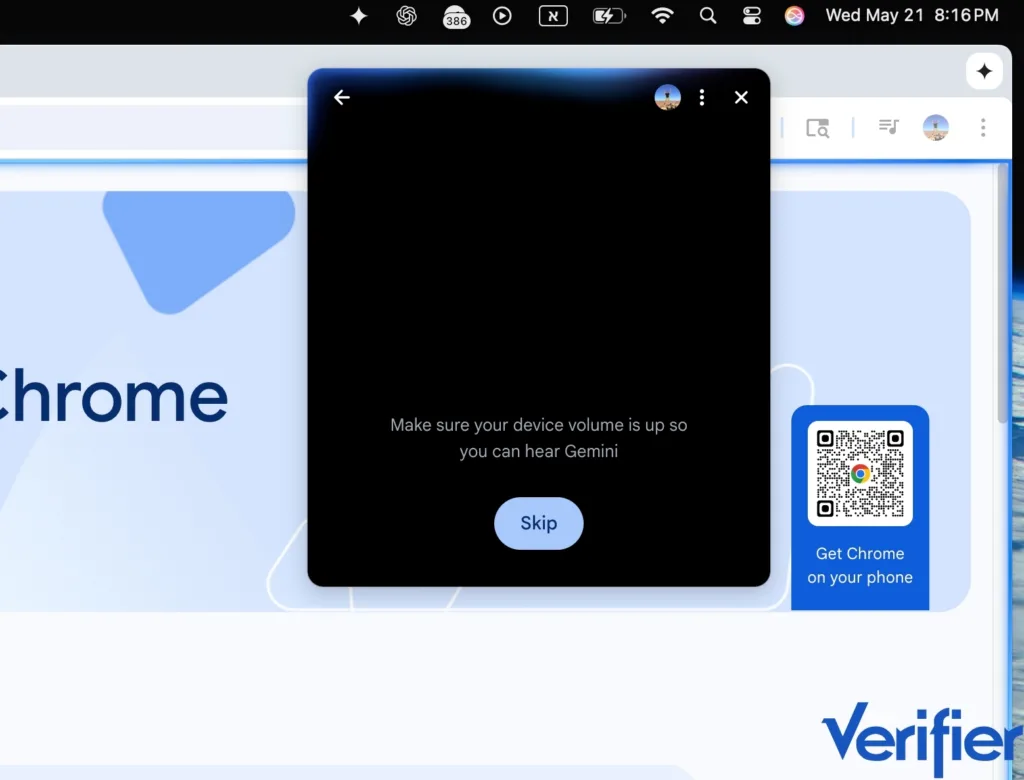Viewport: 1024px width, 780px height.
Task: Click the date and time display
Action: (x=912, y=16)
